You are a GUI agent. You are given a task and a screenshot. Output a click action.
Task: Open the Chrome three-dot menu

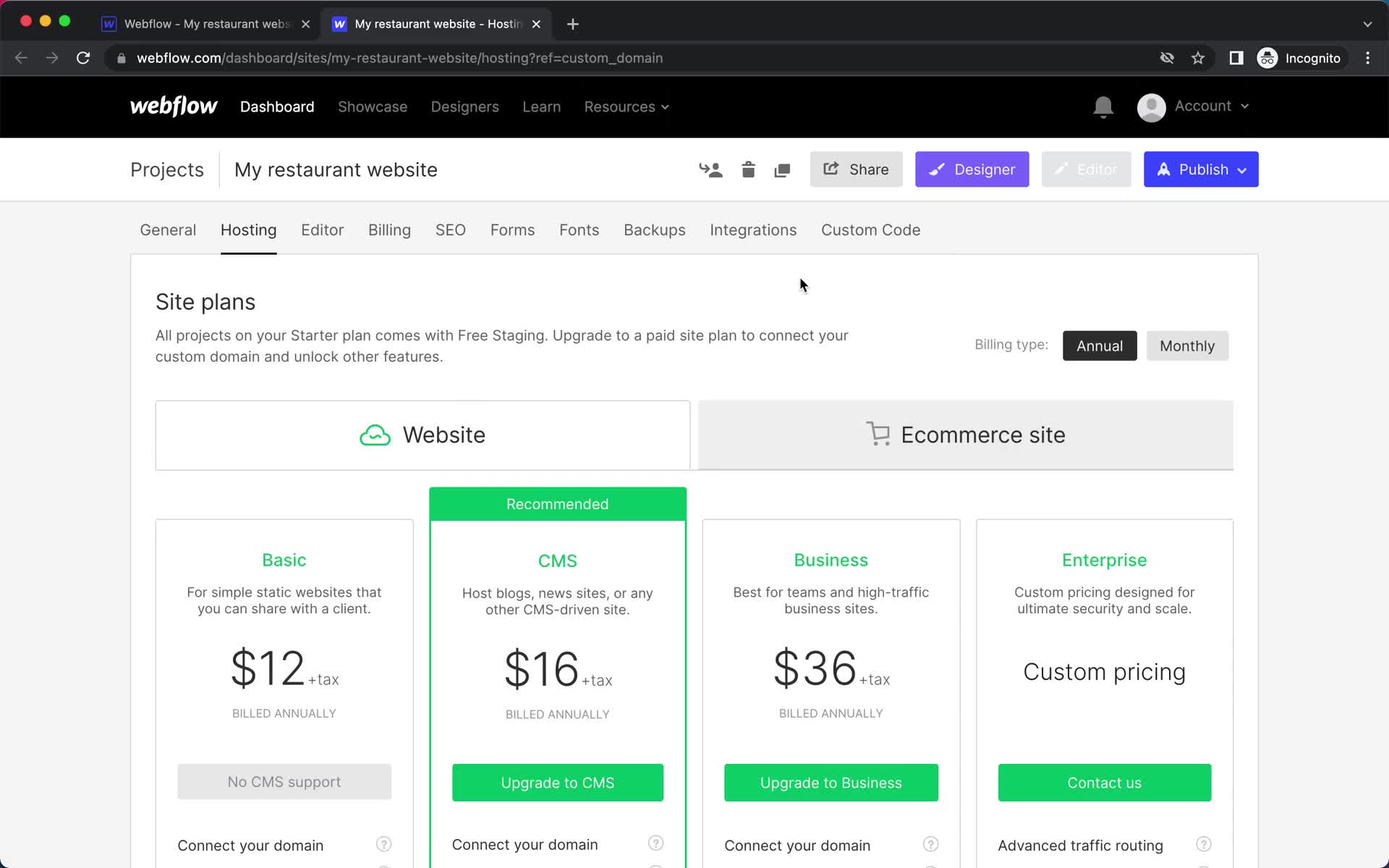click(1367, 58)
